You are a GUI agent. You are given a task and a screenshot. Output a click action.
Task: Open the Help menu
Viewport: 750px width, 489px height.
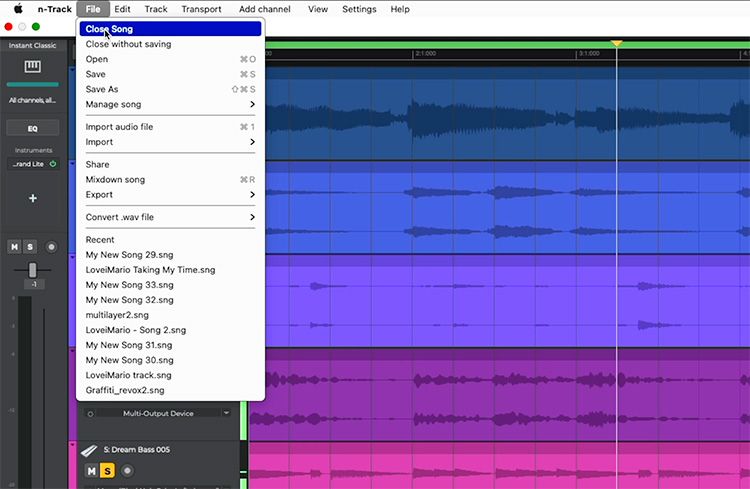(x=400, y=9)
